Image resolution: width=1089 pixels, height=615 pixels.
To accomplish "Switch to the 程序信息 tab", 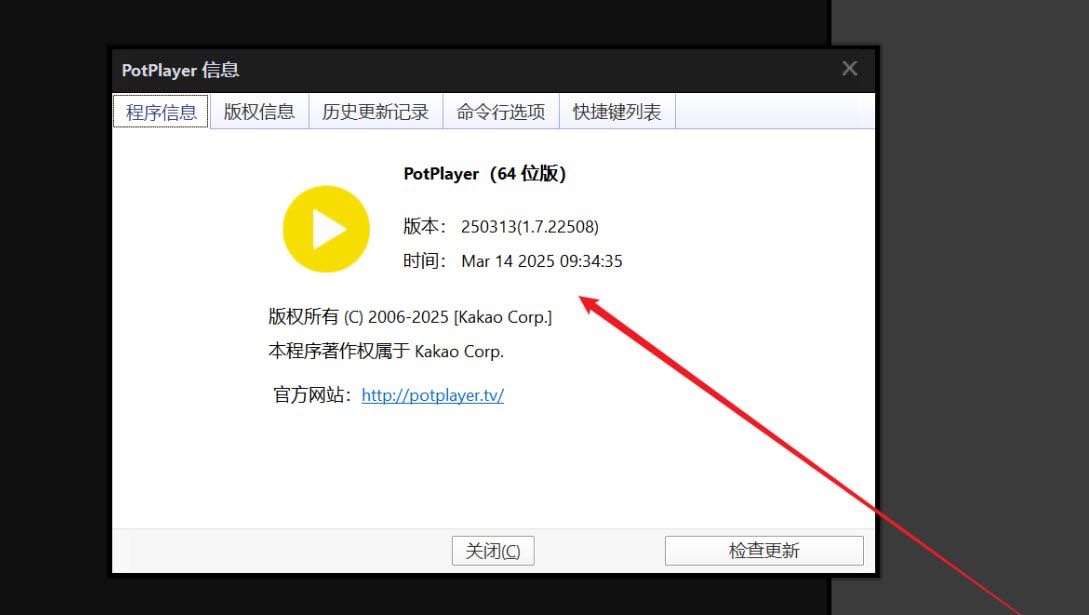I will [x=161, y=112].
